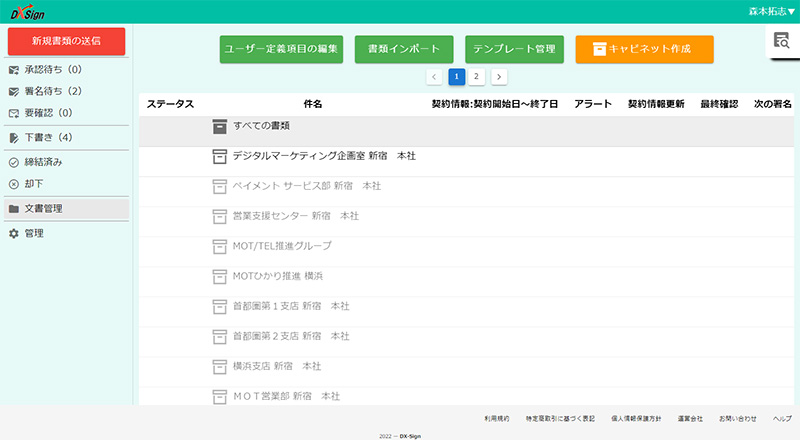Click ユーザー定義項目の編集 button

click(281, 49)
